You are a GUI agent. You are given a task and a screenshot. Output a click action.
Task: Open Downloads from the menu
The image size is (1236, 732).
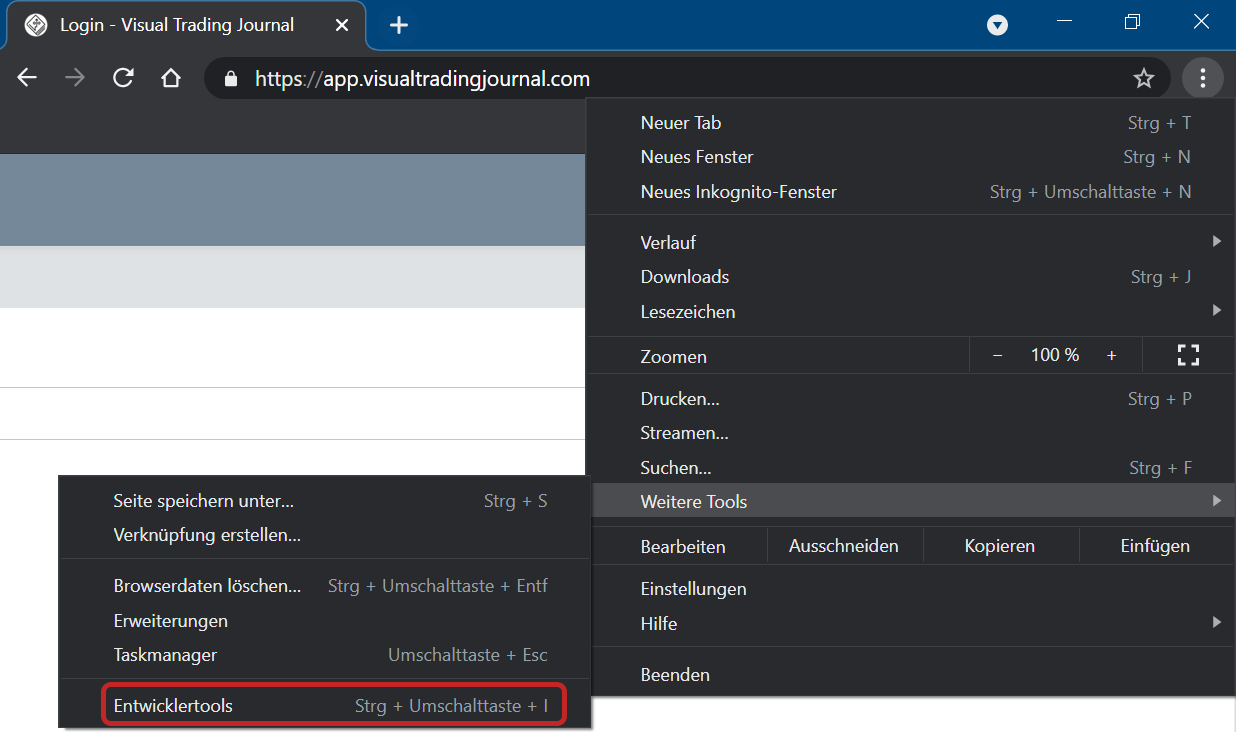point(908,277)
